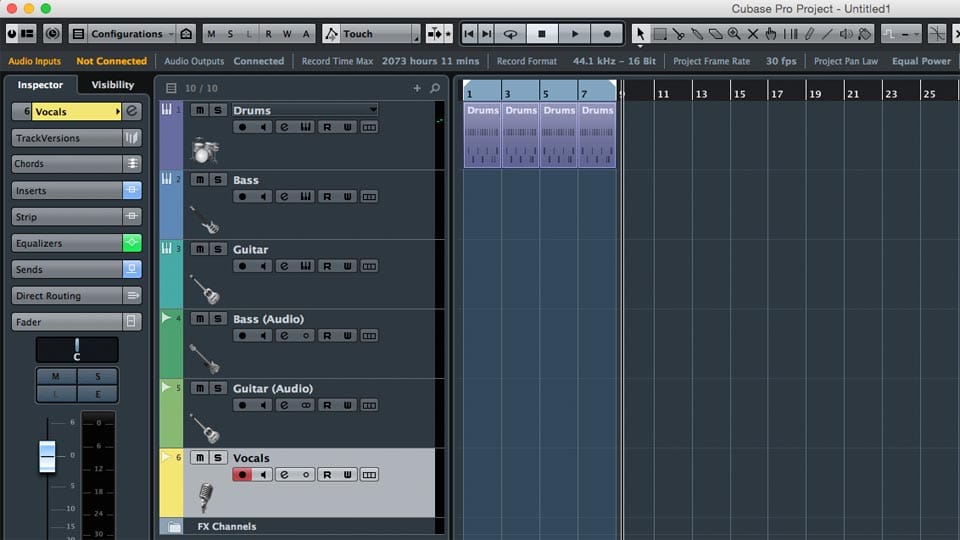Click the Record transport button

coord(607,34)
